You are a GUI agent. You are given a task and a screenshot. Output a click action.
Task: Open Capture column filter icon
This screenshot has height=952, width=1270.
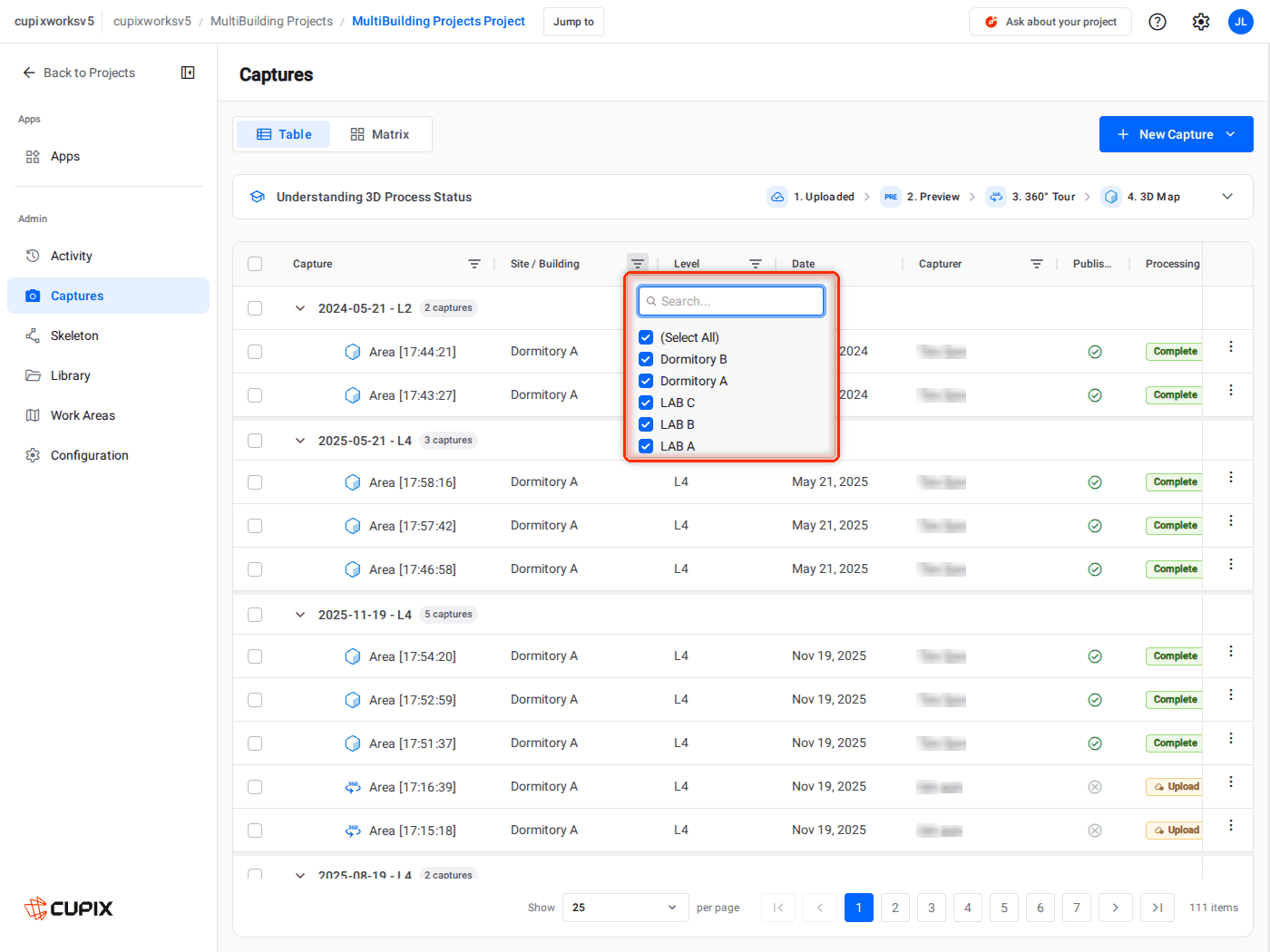pos(474,264)
